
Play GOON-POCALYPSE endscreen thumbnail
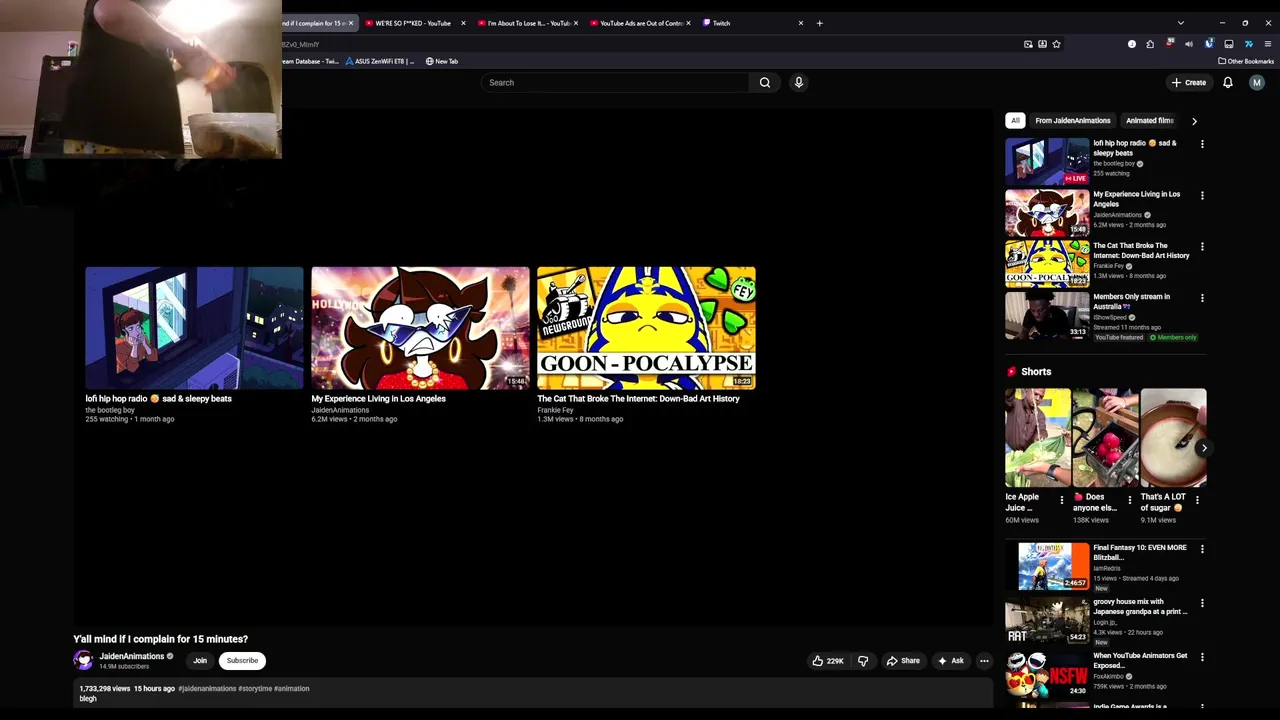[x=646, y=328]
